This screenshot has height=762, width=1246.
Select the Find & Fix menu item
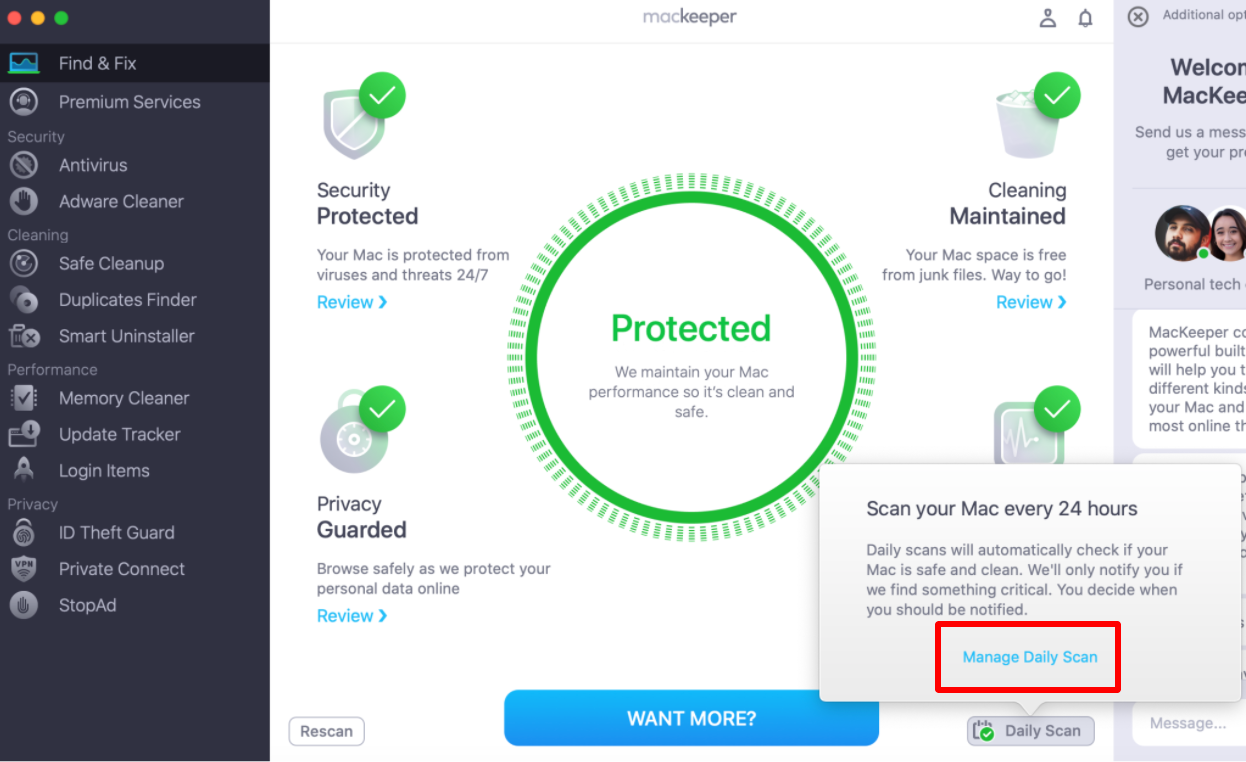pyautogui.click(x=135, y=63)
